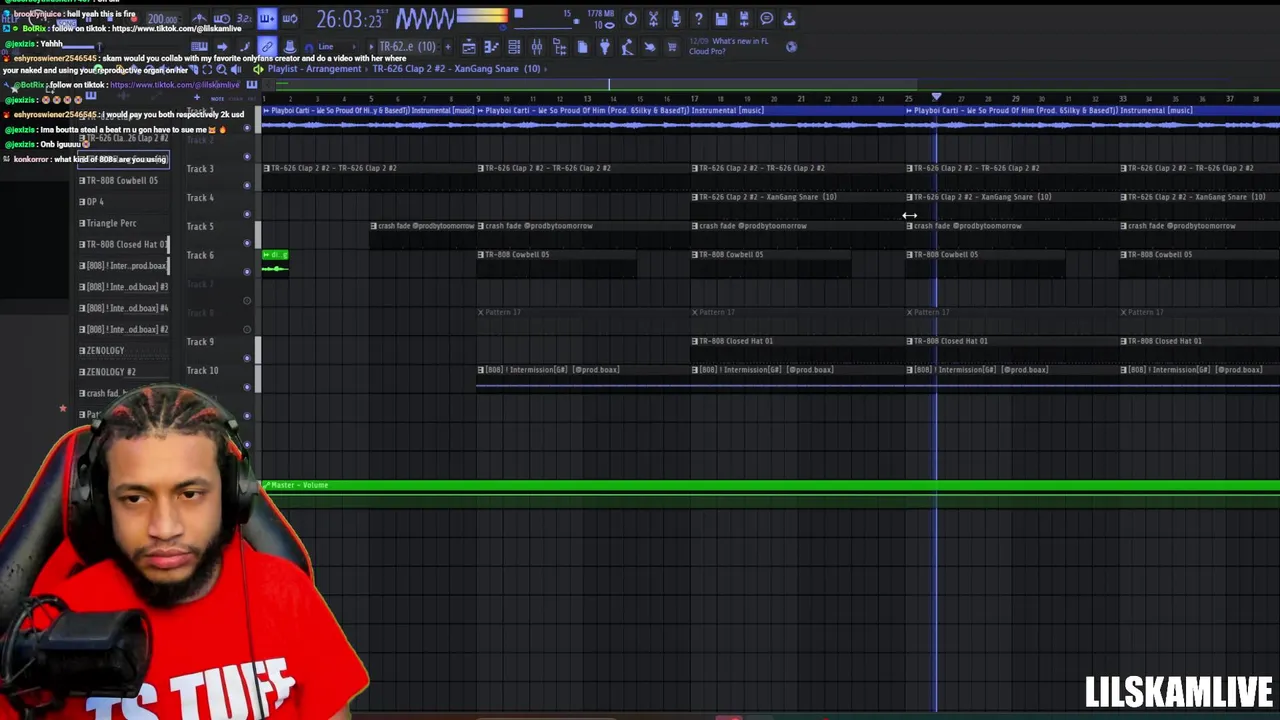Toggle the metronome icon
The image size is (1280, 720).
point(200,19)
